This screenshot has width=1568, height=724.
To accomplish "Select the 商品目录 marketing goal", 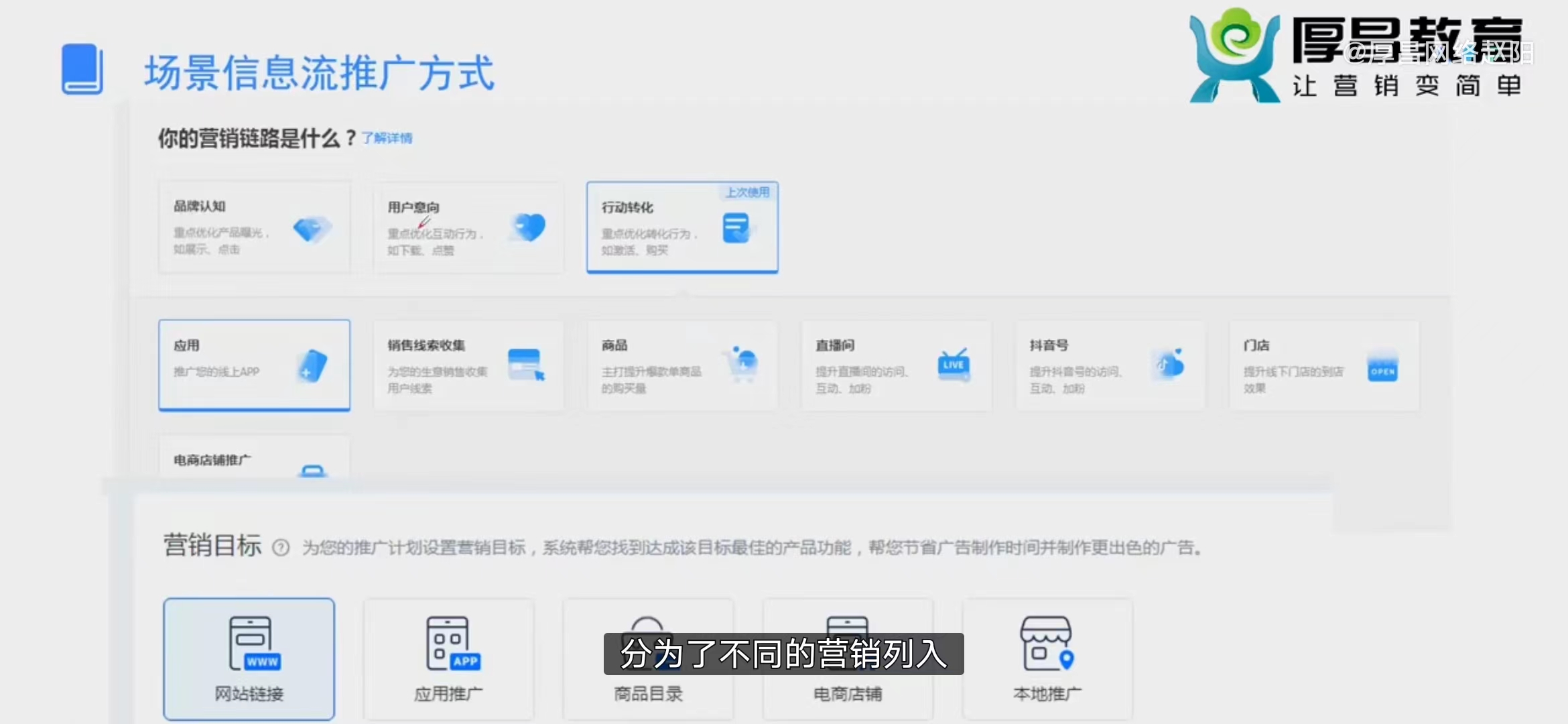I will [648, 693].
